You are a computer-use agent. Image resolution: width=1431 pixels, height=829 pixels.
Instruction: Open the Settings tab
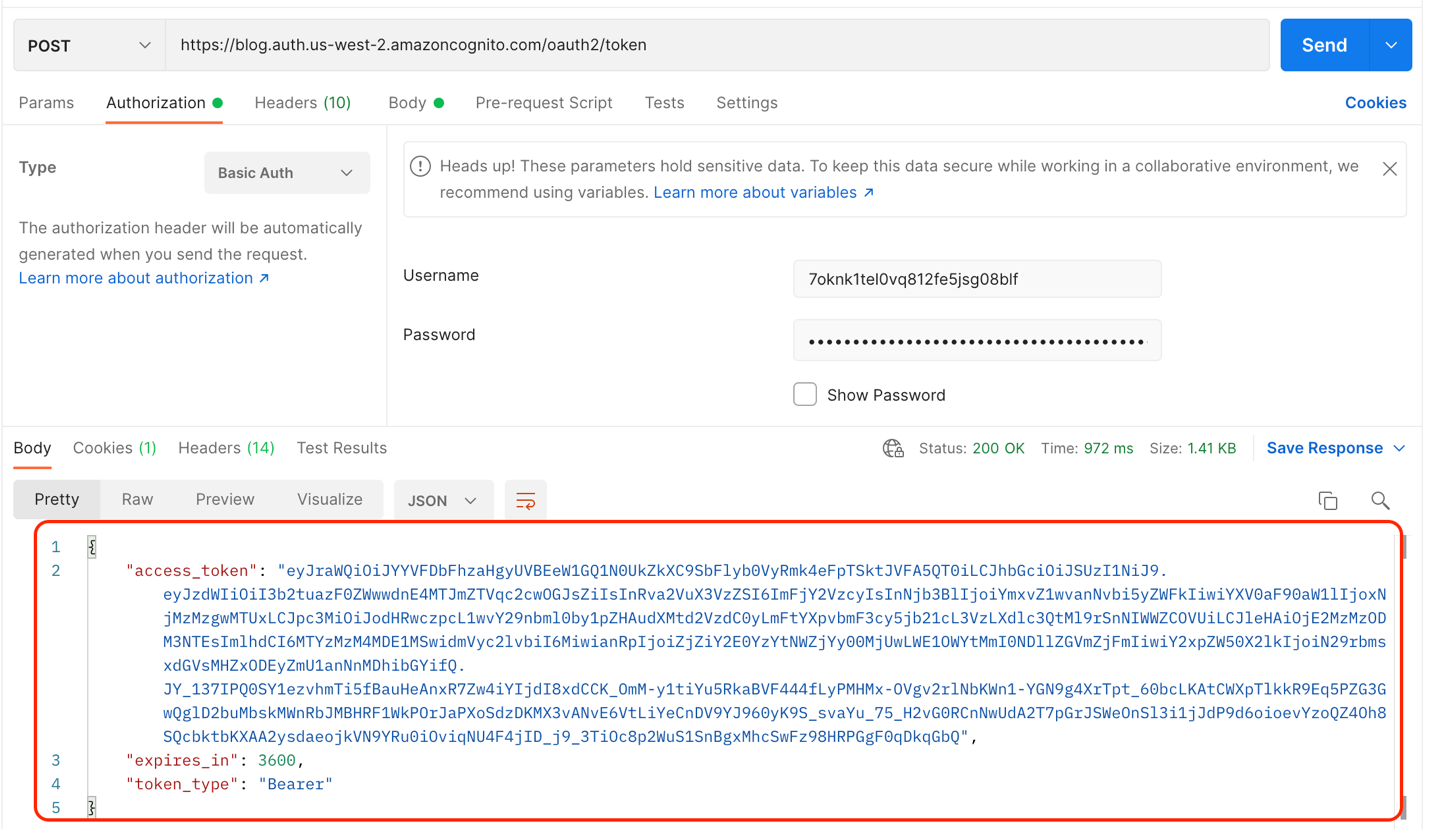[747, 103]
